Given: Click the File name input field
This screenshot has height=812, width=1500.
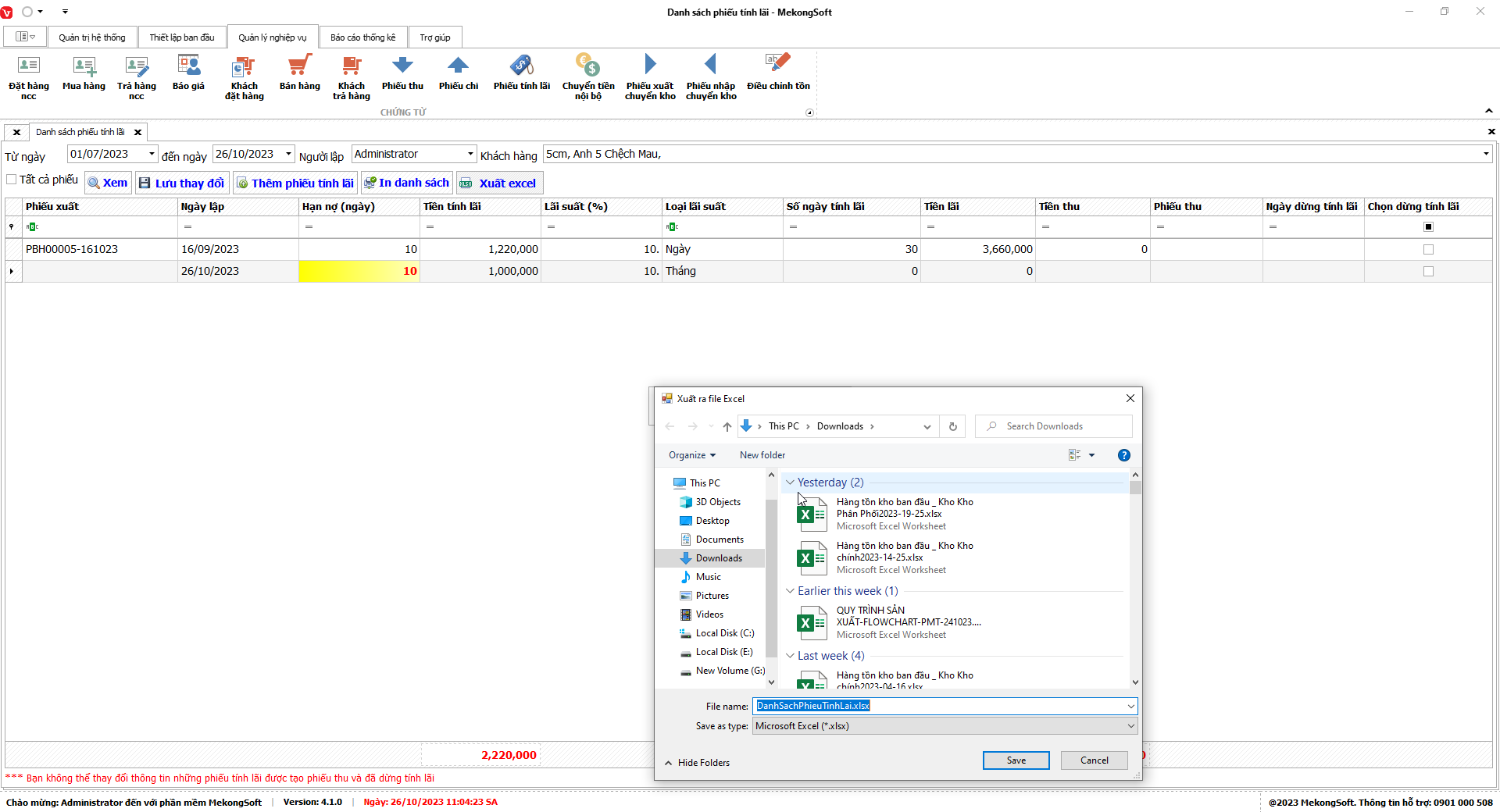Looking at the screenshot, I should click(x=937, y=706).
